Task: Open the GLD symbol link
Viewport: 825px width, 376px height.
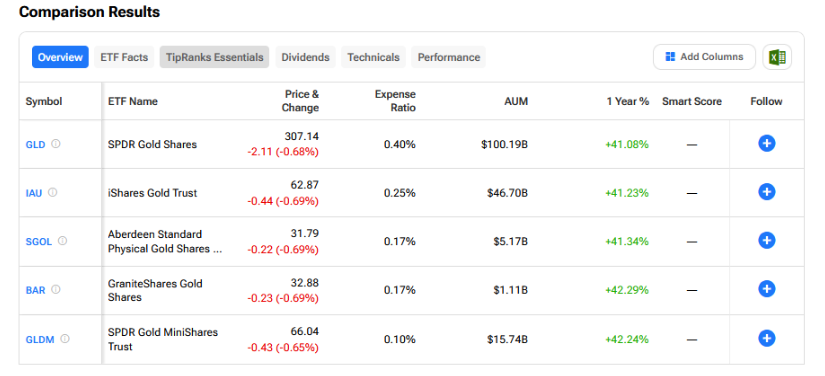Action: [x=35, y=144]
